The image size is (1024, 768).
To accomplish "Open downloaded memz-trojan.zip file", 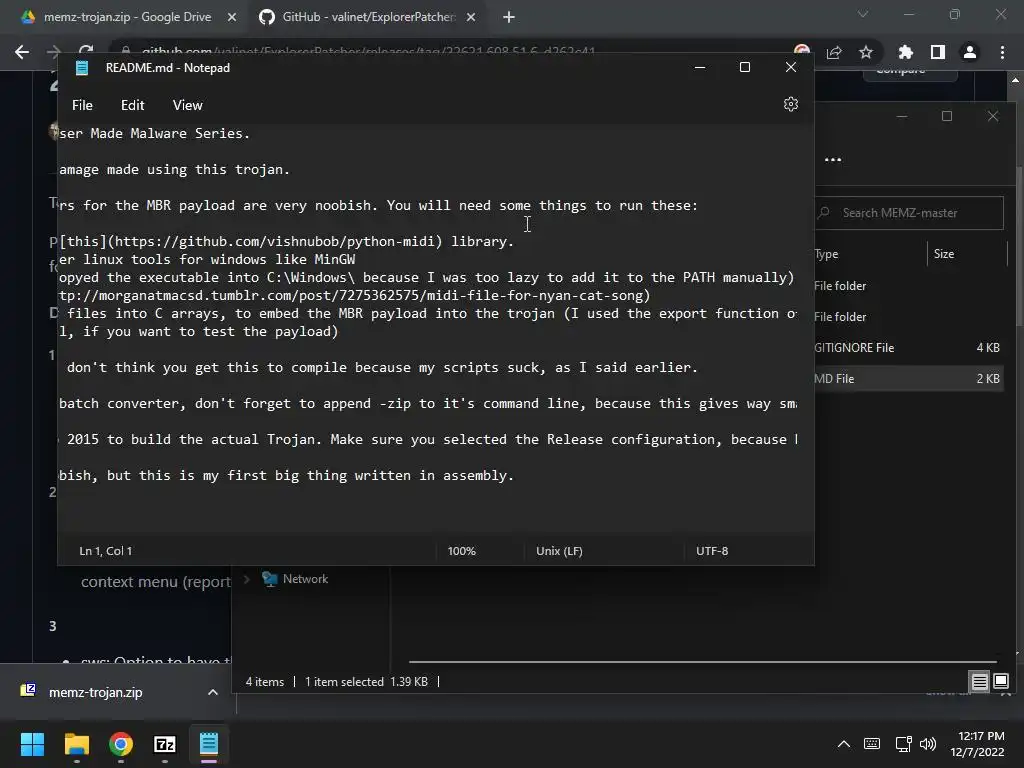I will point(95,692).
